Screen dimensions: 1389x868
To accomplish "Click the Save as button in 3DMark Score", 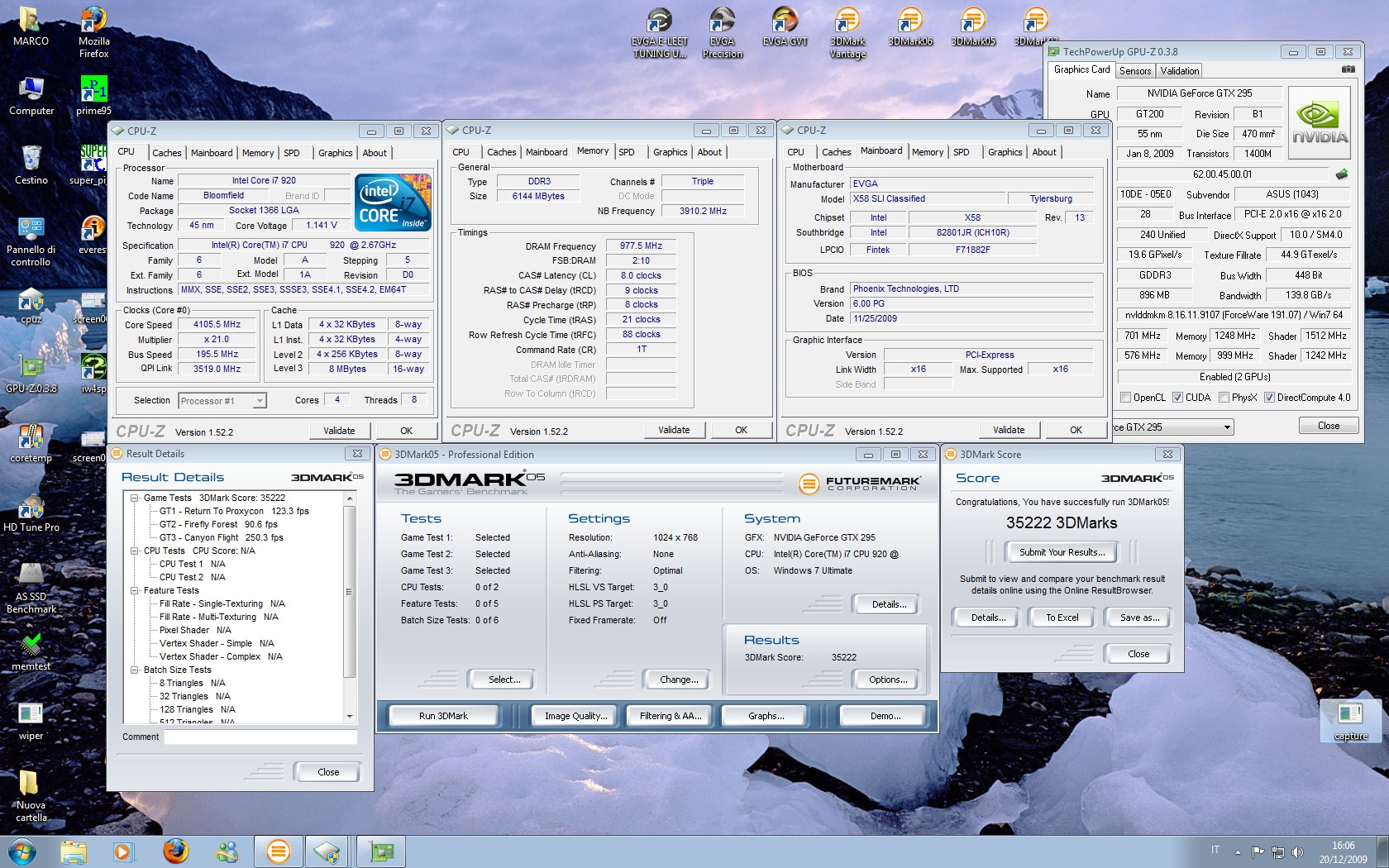I will [x=1139, y=618].
